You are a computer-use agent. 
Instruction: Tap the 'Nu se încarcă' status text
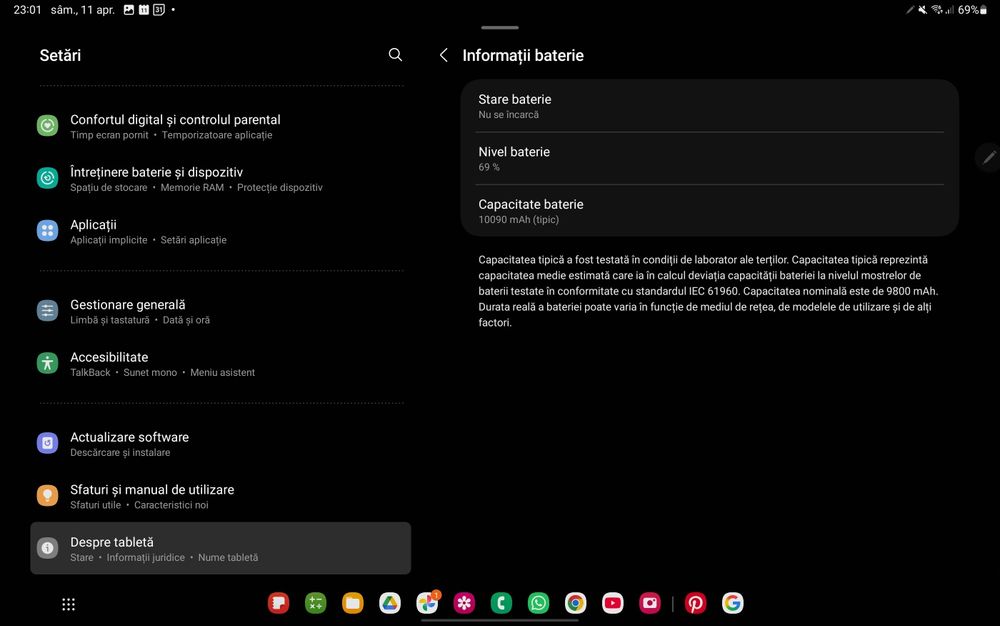pos(508,115)
